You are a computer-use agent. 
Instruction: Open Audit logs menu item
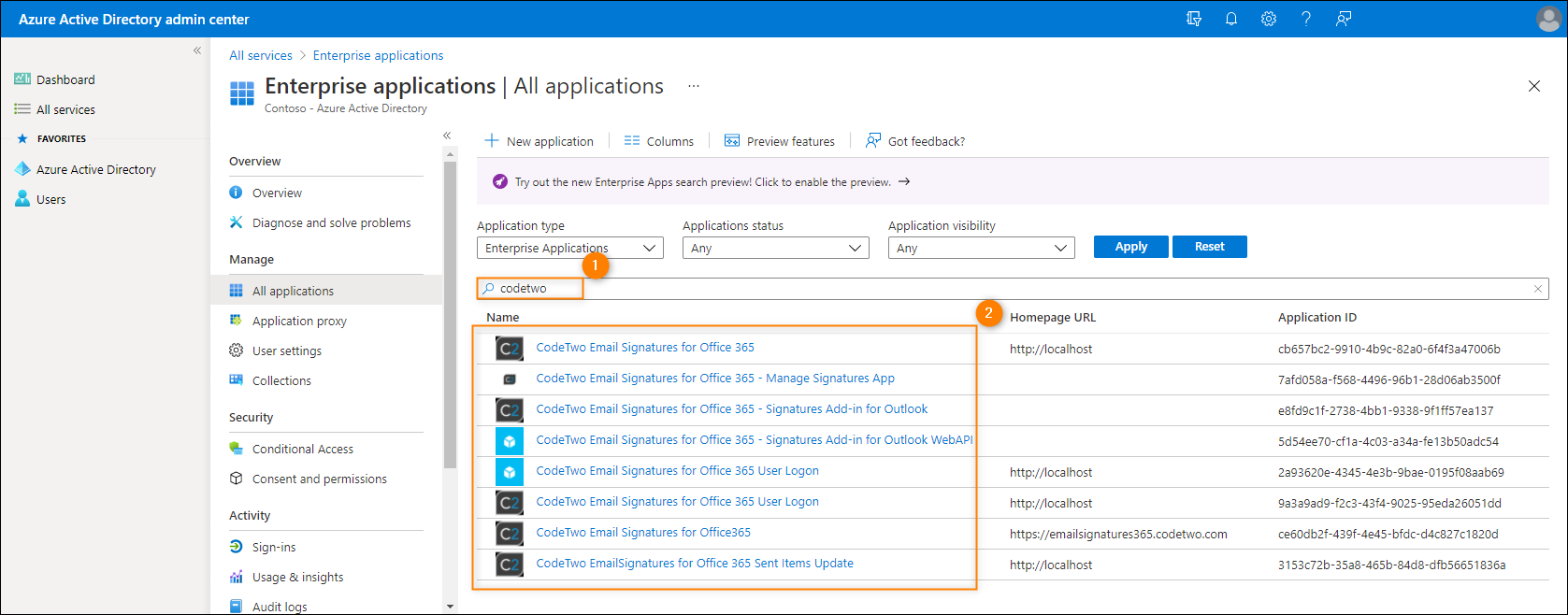279,607
